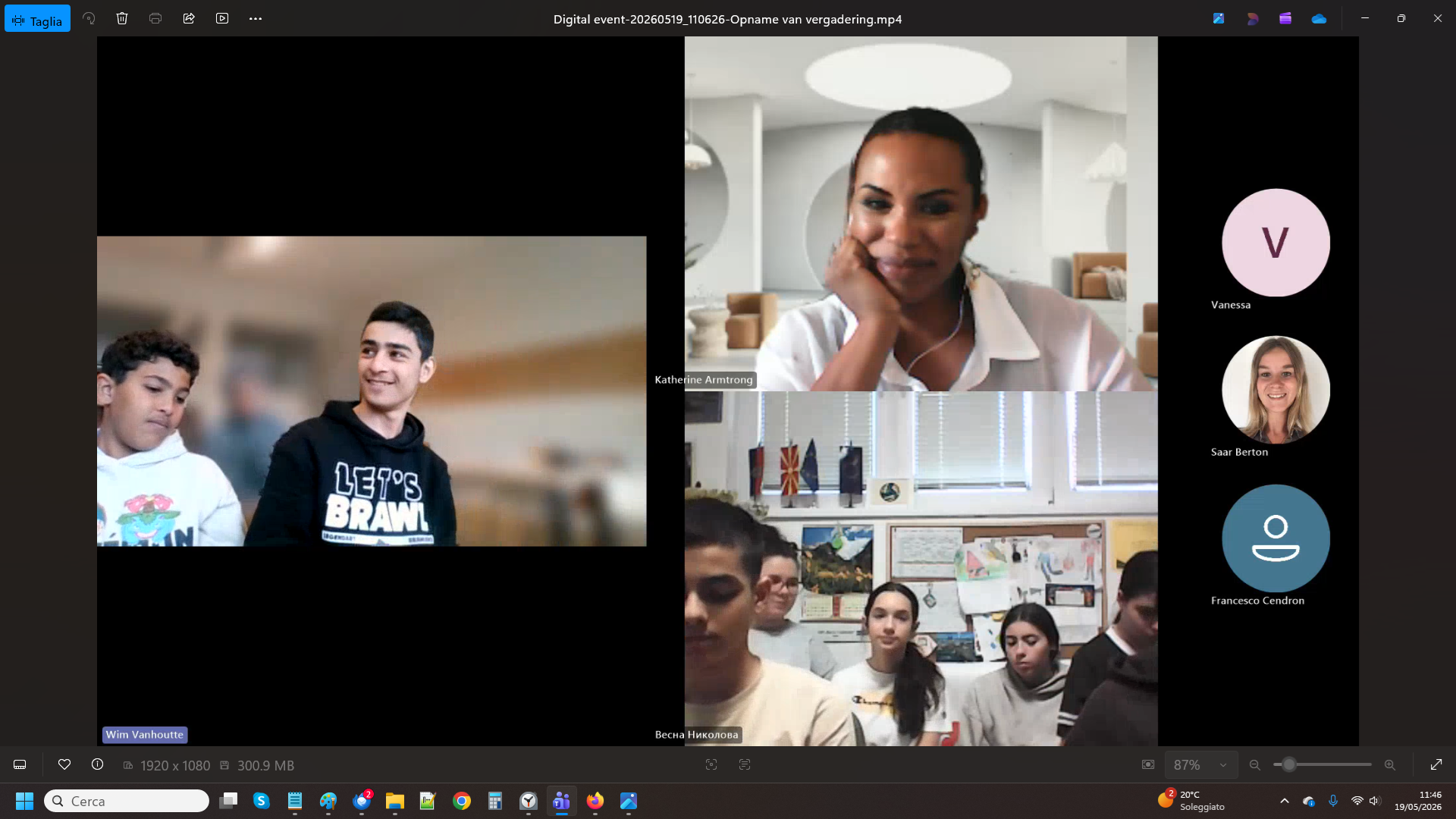Screen dimensions: 1456x819
Task: Click the Taglia trim button
Action: coord(37,19)
